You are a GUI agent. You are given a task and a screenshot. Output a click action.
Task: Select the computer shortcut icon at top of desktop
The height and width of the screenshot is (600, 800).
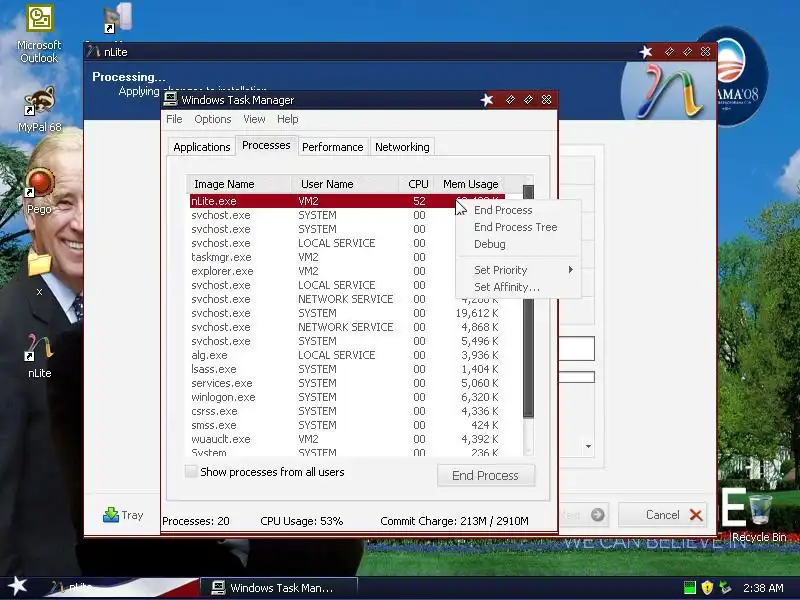pyautogui.click(x=118, y=19)
